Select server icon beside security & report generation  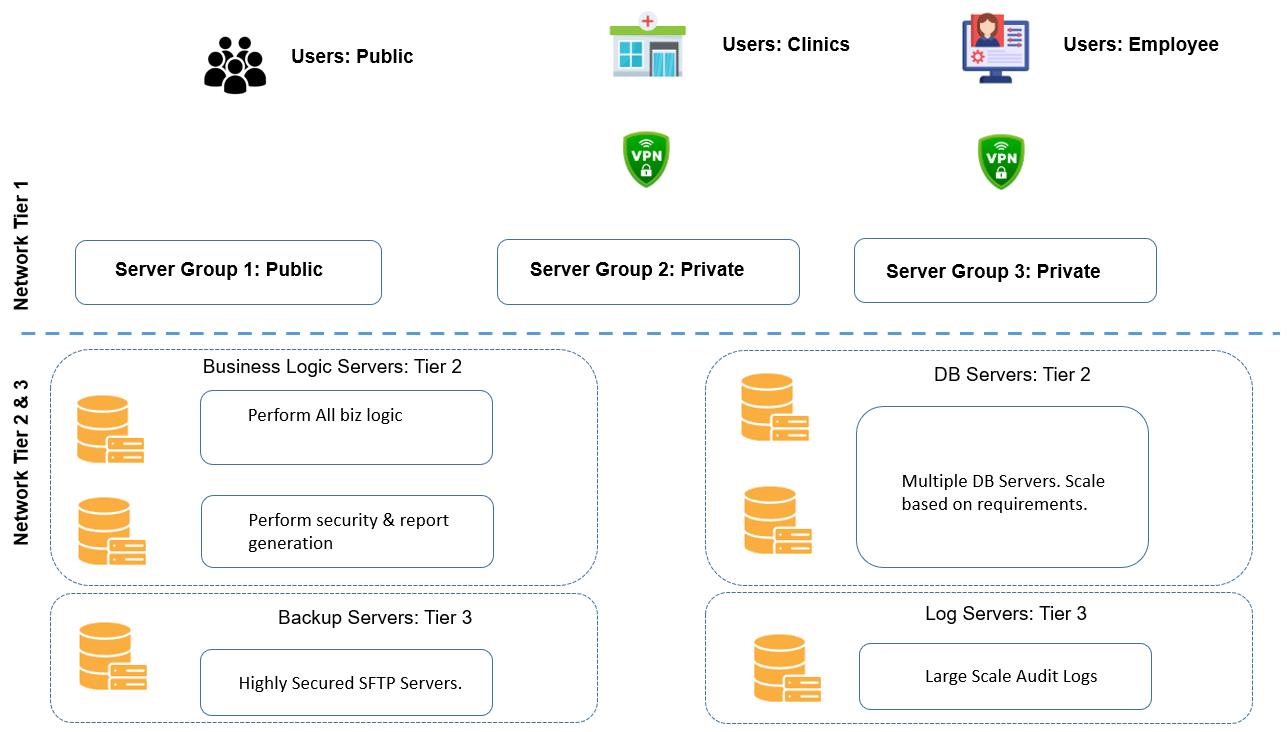pyautogui.click(x=111, y=531)
